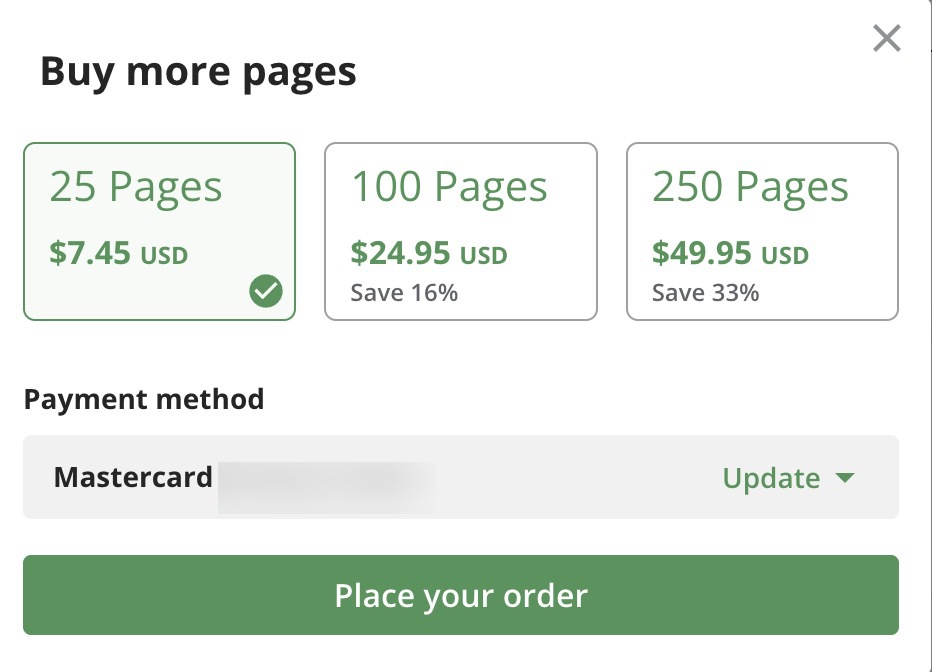Click the "100 Pages" title text

click(x=449, y=187)
